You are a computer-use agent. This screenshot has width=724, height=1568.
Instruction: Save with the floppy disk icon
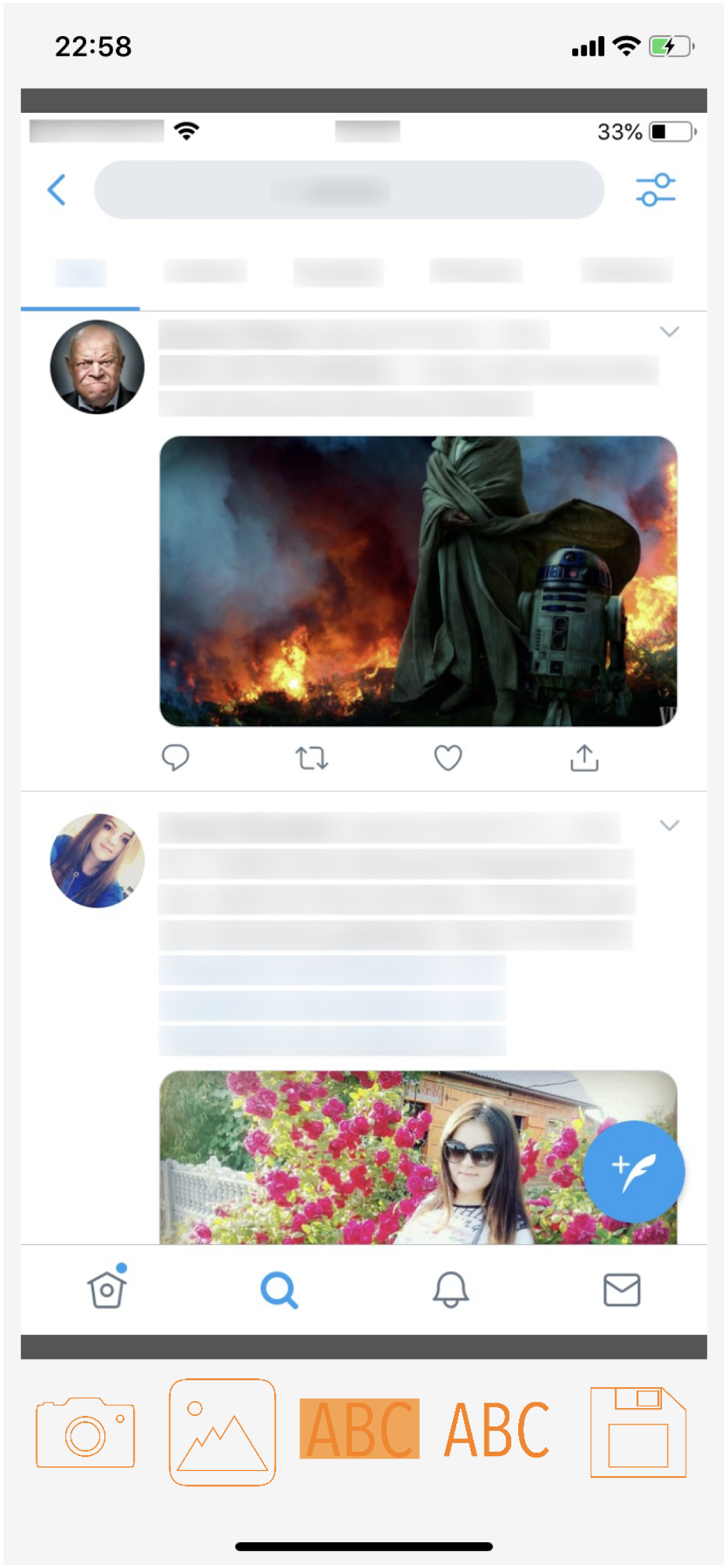pos(639,1432)
